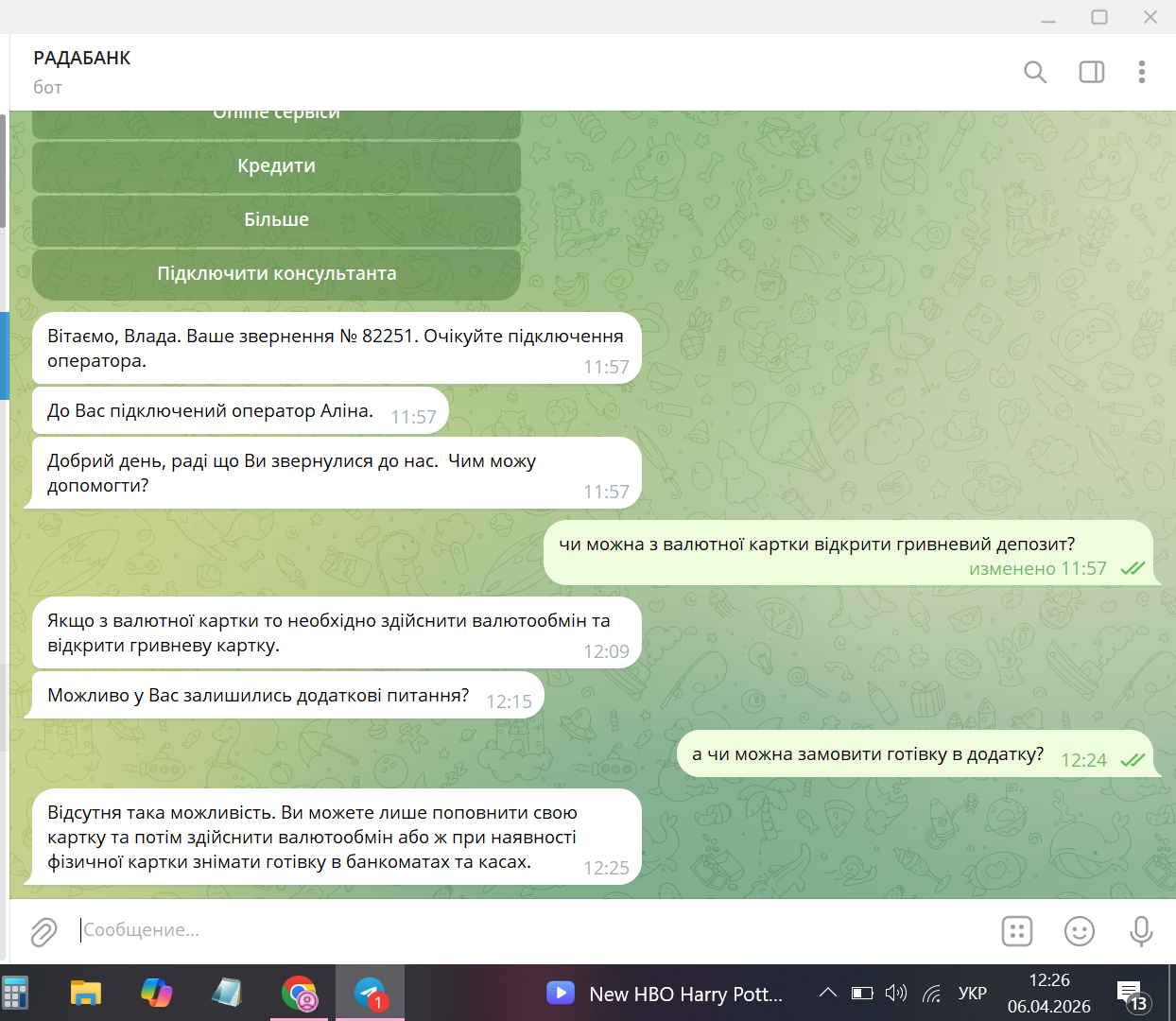Select sent message about гривневий депозит
The width and height of the screenshot is (1176, 1021).
[849, 553]
